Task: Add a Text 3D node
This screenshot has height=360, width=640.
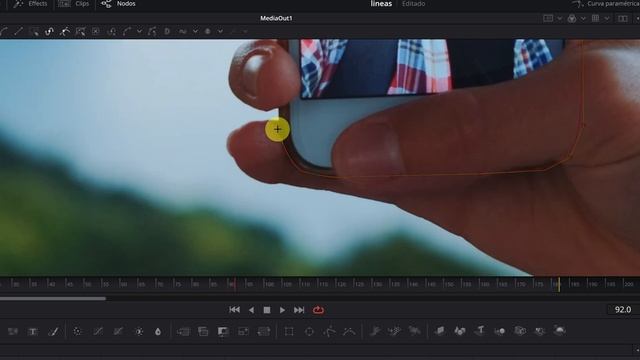Action: [480, 331]
